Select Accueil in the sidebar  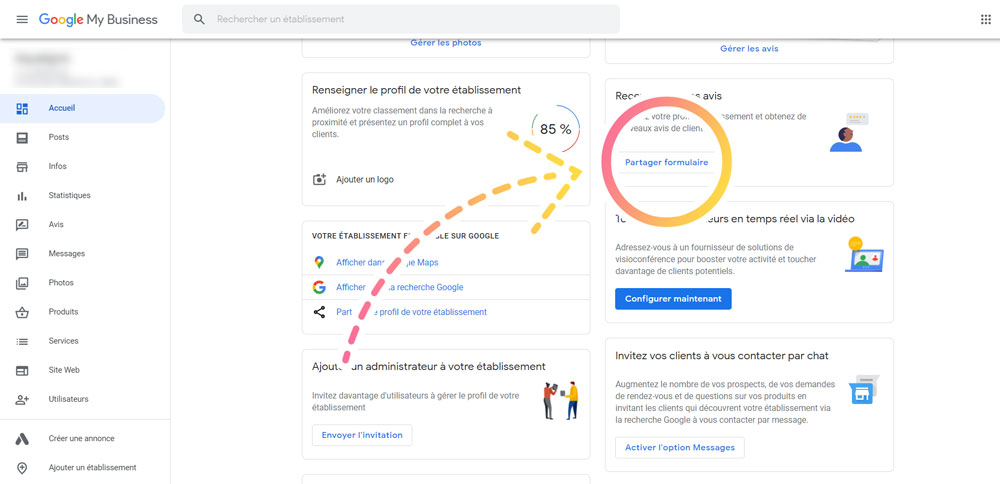[82, 108]
